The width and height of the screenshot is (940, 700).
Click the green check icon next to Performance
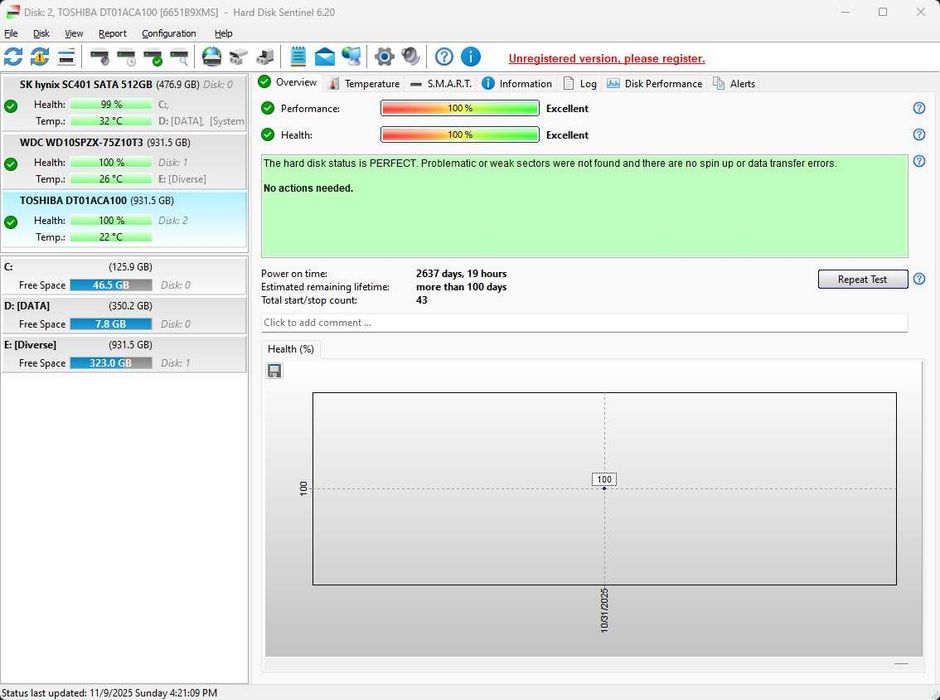267,108
